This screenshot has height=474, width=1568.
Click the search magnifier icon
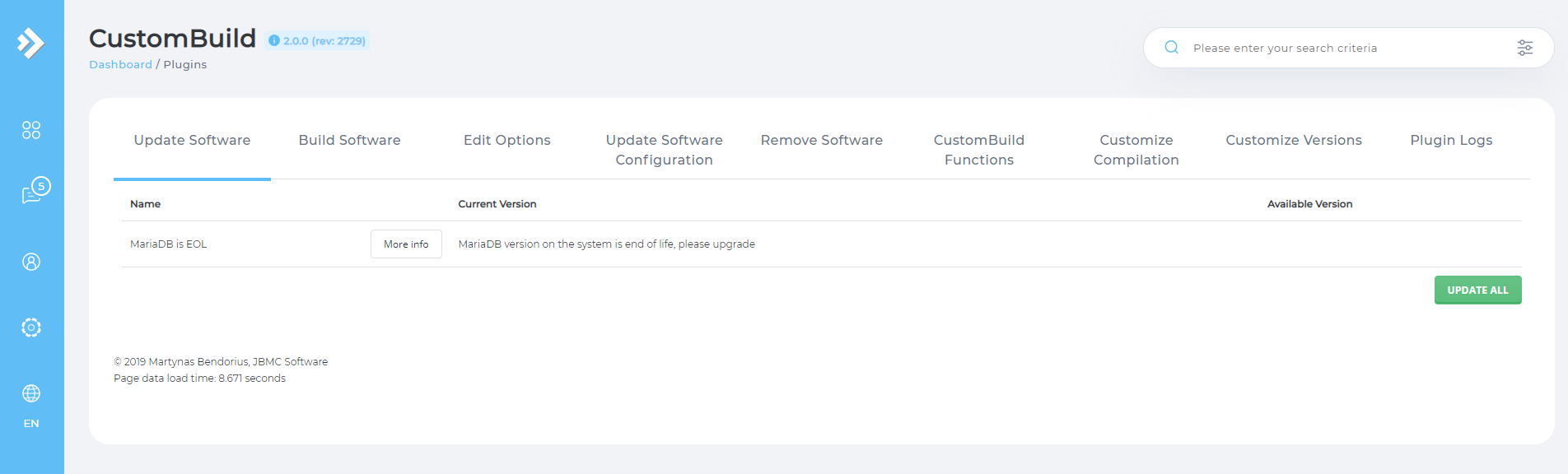[x=1171, y=48]
